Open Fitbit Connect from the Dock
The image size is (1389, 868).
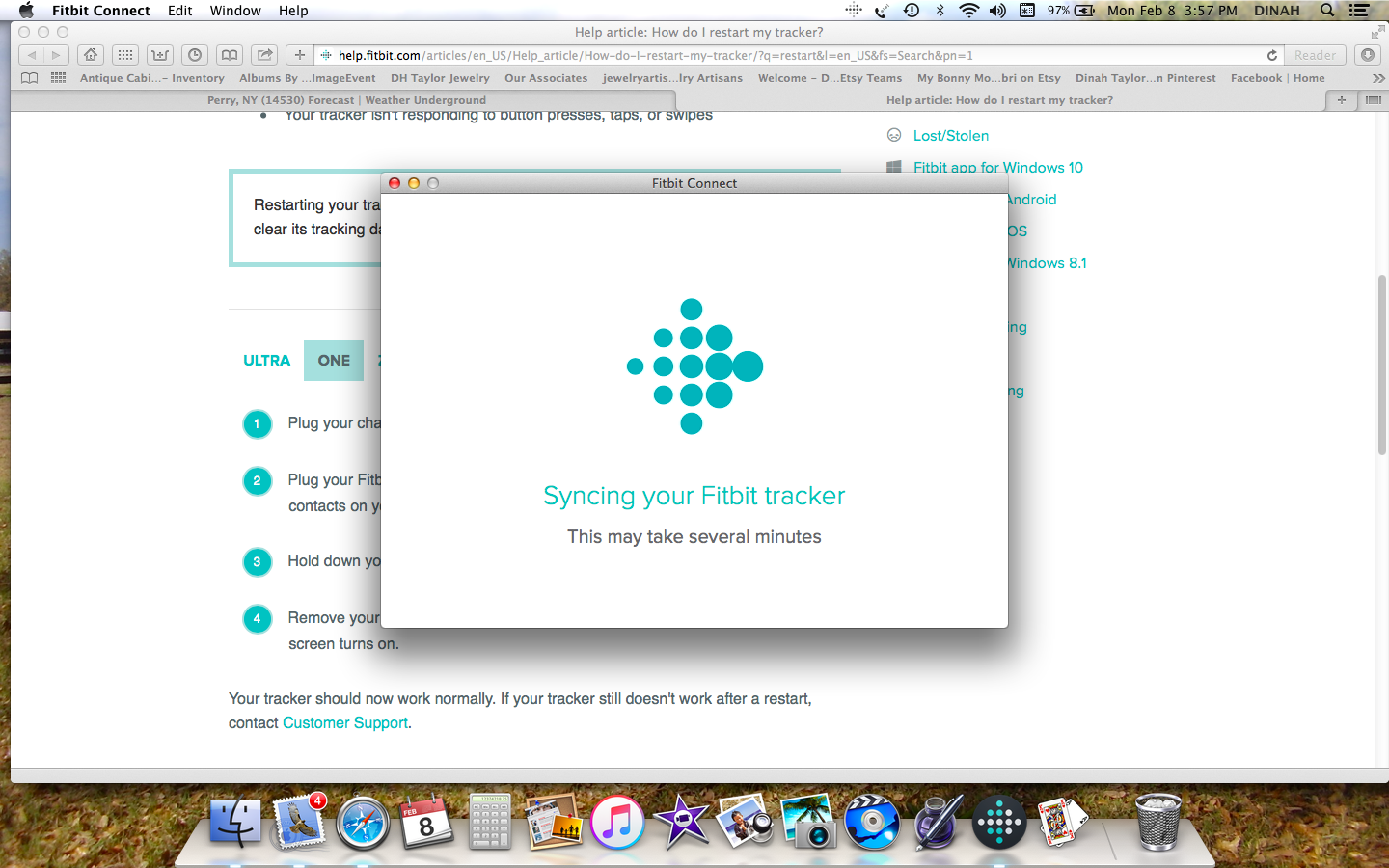pos(999,823)
